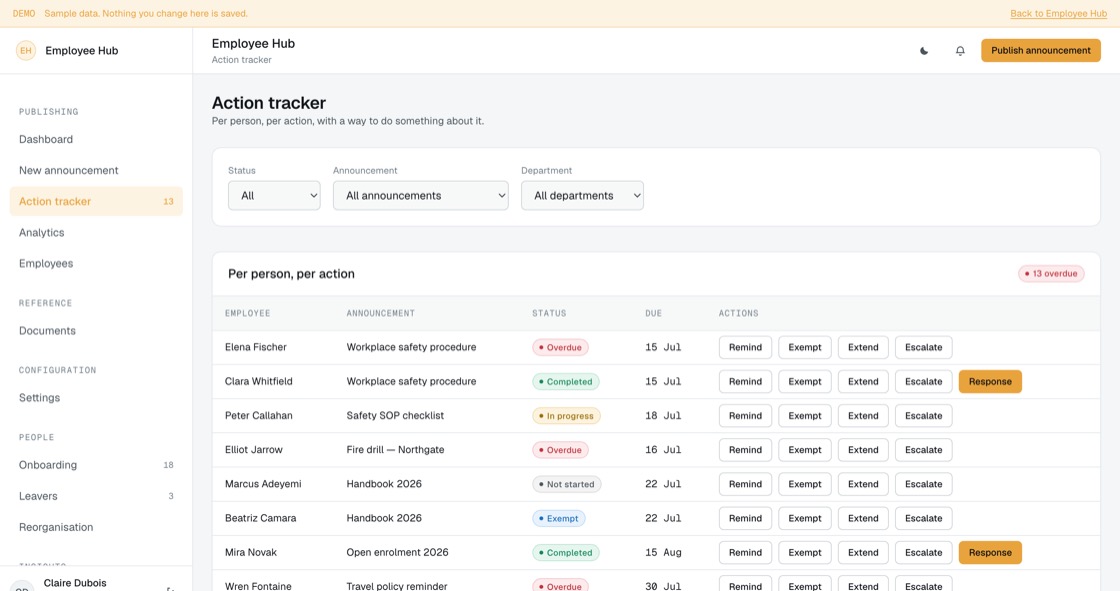1120x591 pixels.
Task: Extend Mira Novak's deadline
Action: pos(863,552)
